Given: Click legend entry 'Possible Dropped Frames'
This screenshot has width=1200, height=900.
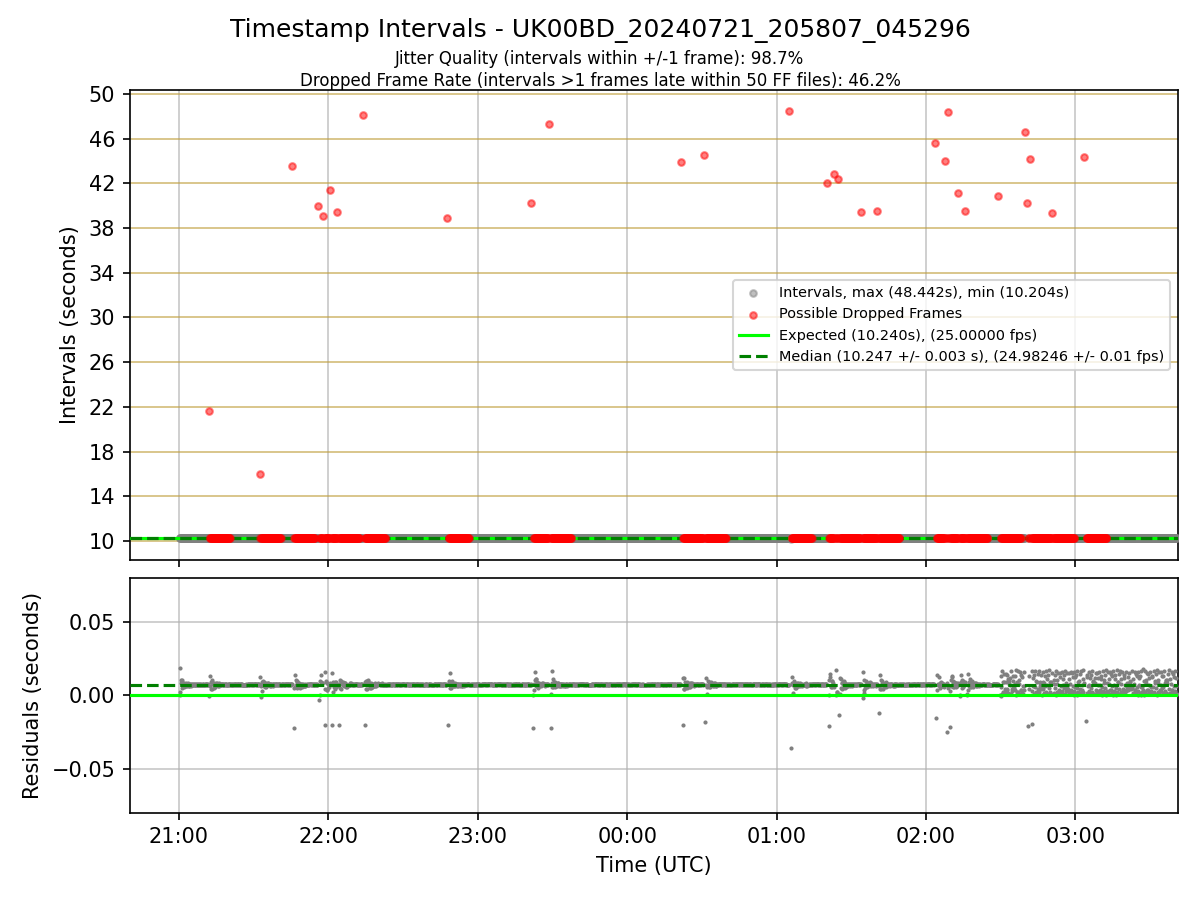Looking at the screenshot, I should tap(870, 313).
